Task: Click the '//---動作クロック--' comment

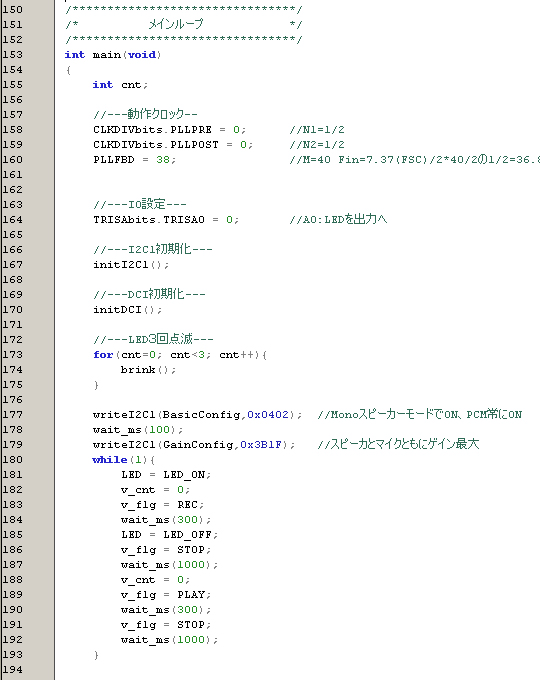Action: click(x=145, y=114)
